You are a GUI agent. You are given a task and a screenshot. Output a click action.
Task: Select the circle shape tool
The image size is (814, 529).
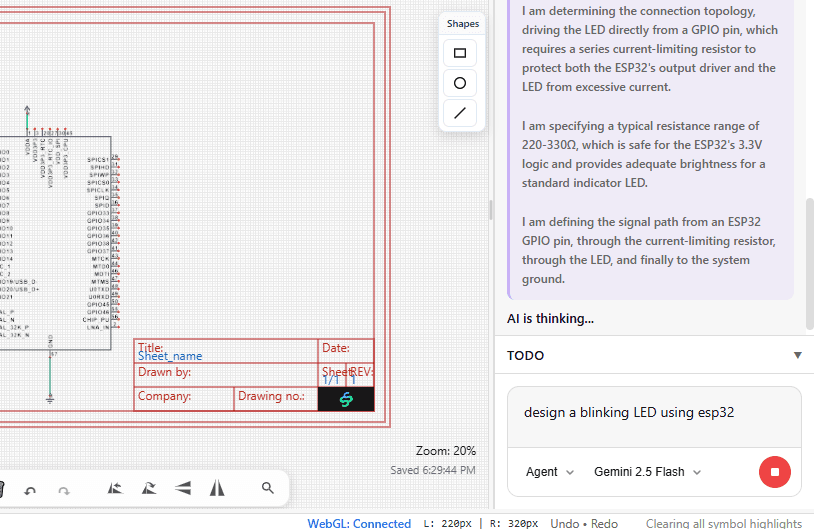pyautogui.click(x=460, y=83)
